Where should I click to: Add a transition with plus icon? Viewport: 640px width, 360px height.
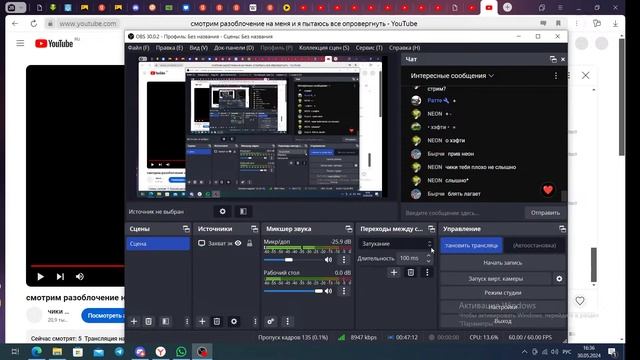[x=394, y=272]
